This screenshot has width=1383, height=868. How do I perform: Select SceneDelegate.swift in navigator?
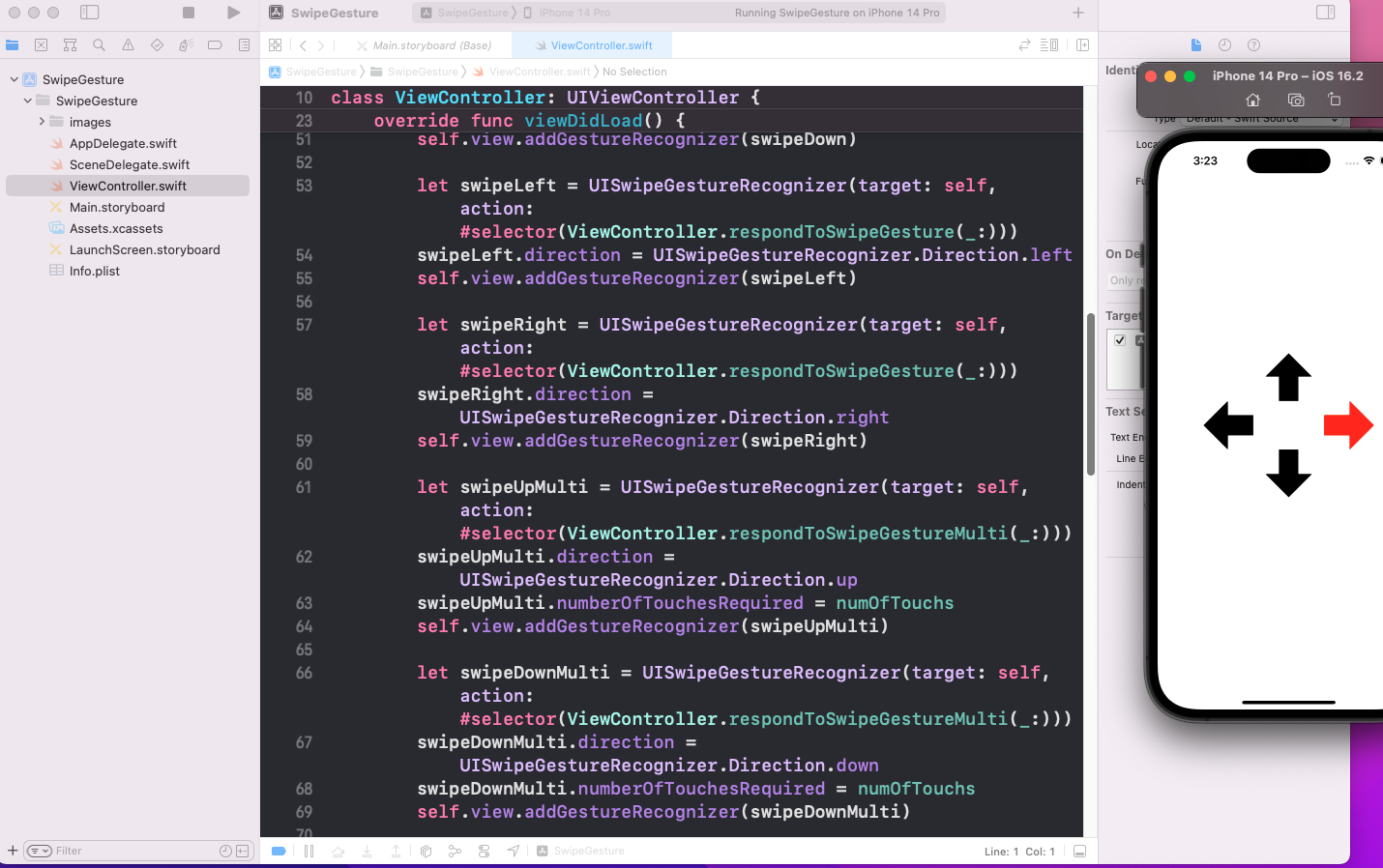coord(130,164)
